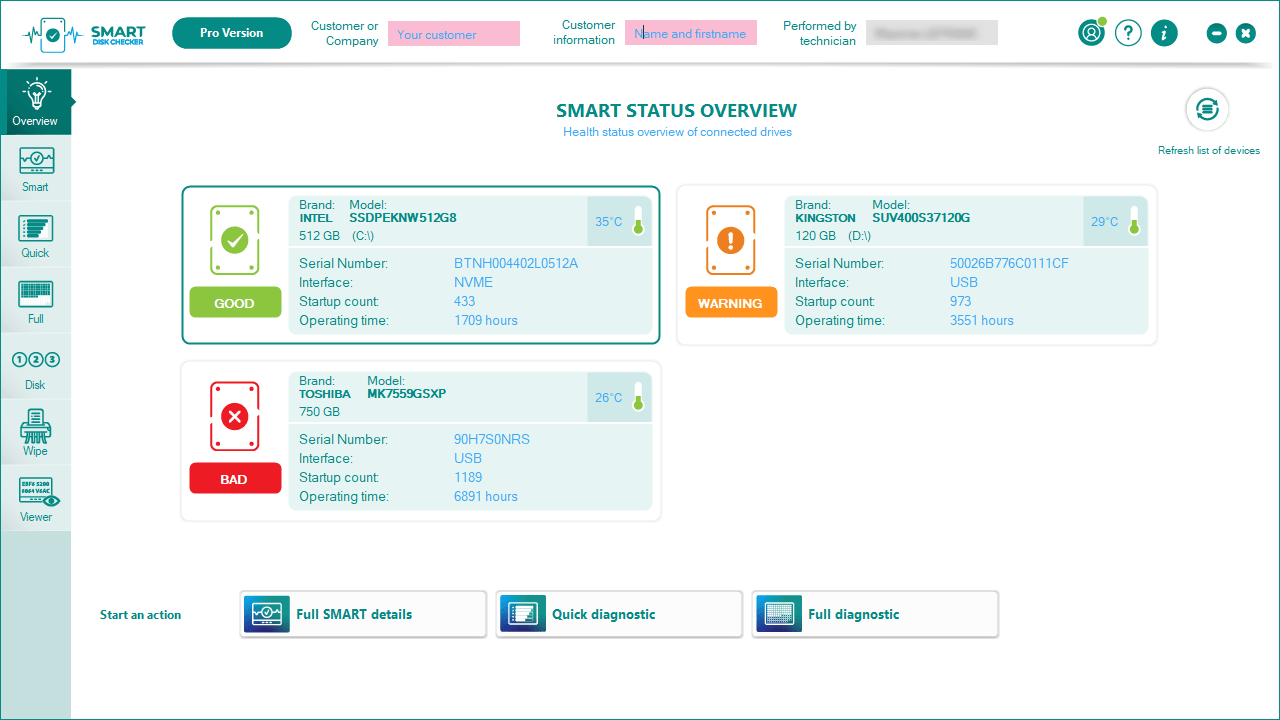
Task: Click the BAD status badge
Action: pos(235,478)
